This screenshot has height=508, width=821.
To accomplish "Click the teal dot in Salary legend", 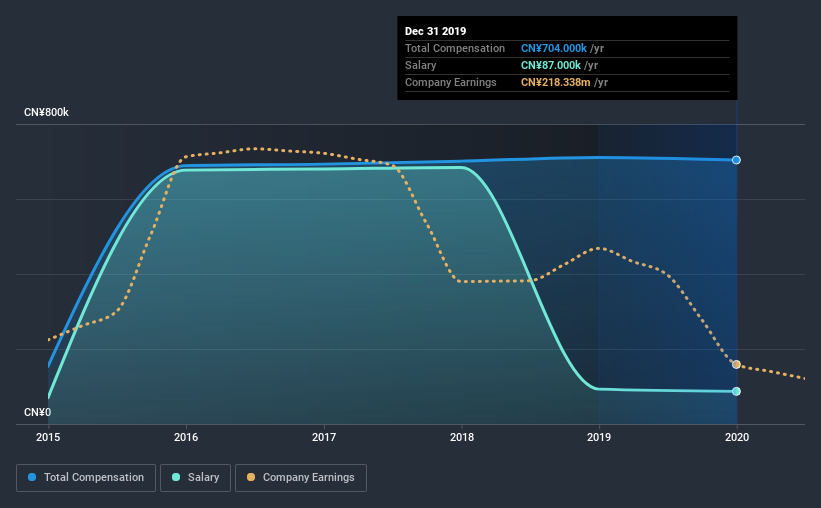I will (176, 477).
